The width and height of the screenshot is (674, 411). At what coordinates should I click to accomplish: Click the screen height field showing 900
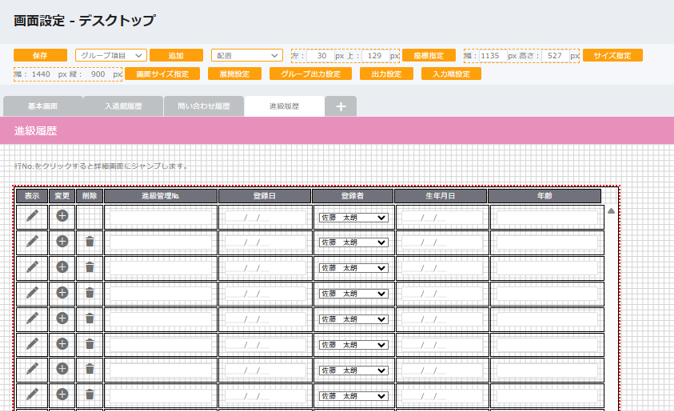click(98, 74)
